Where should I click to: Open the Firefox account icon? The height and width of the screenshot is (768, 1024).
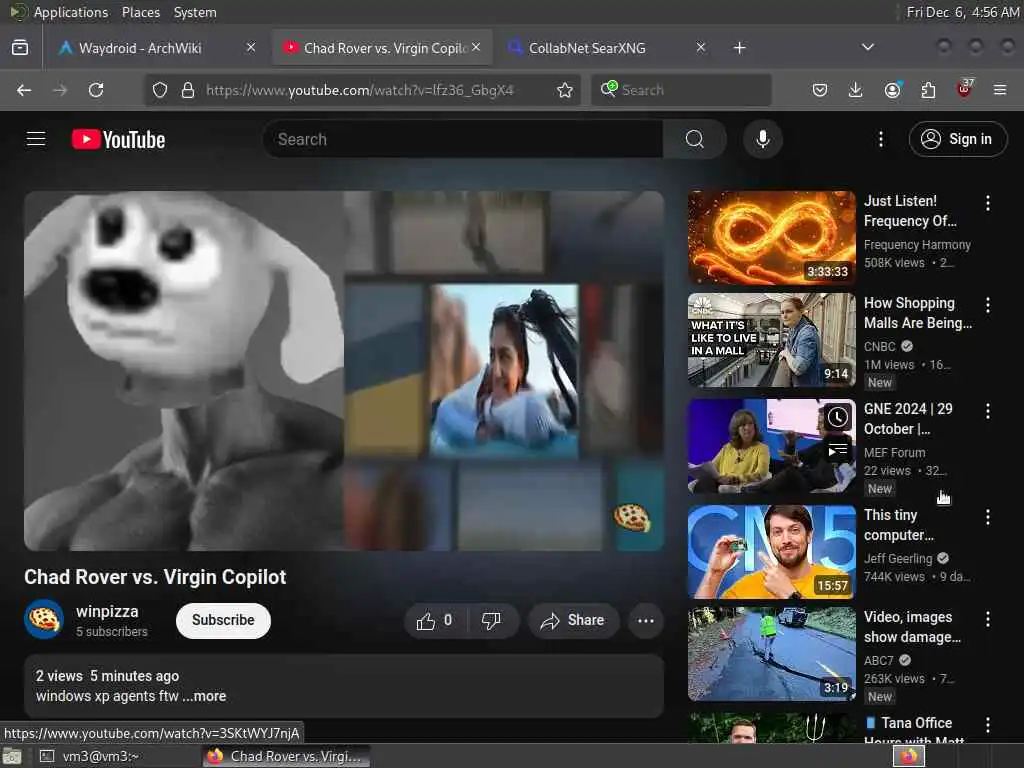click(x=892, y=90)
